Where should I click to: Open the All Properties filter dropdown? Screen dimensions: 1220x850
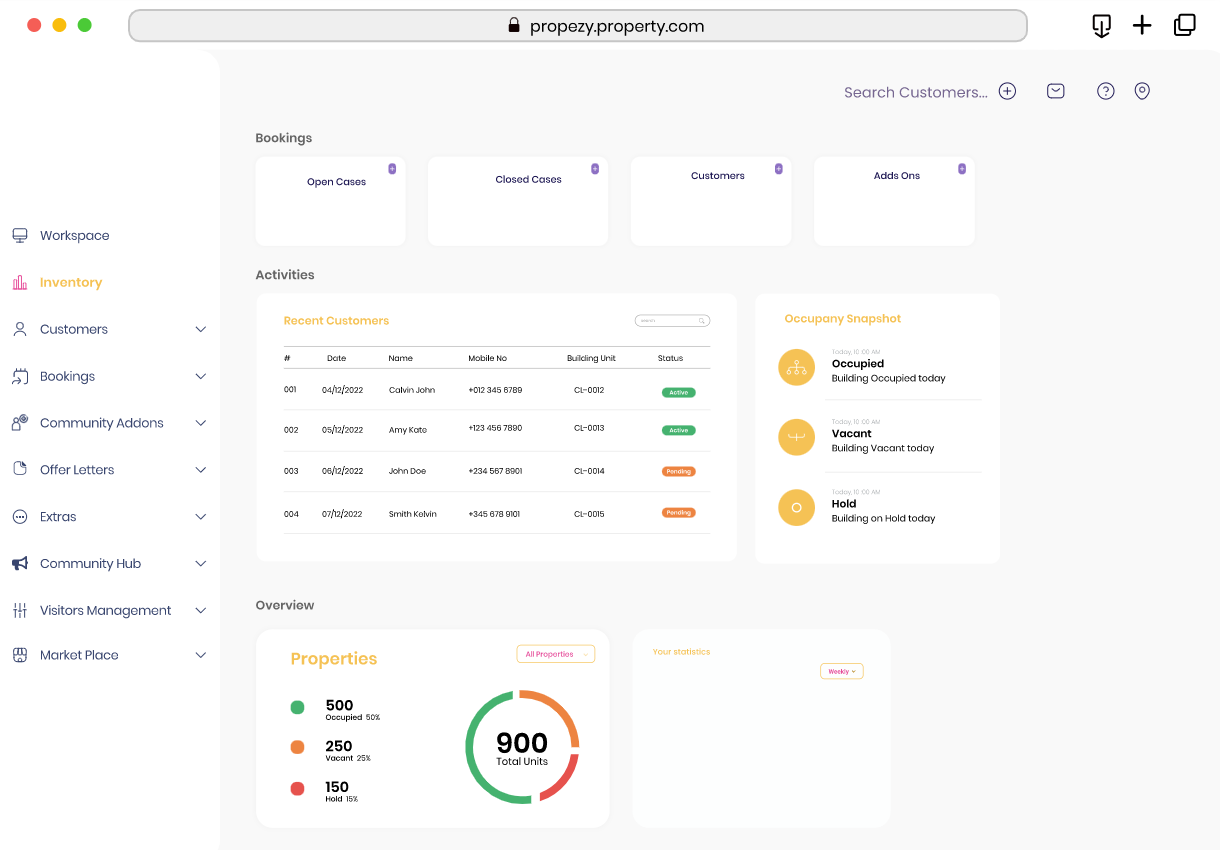[555, 652]
